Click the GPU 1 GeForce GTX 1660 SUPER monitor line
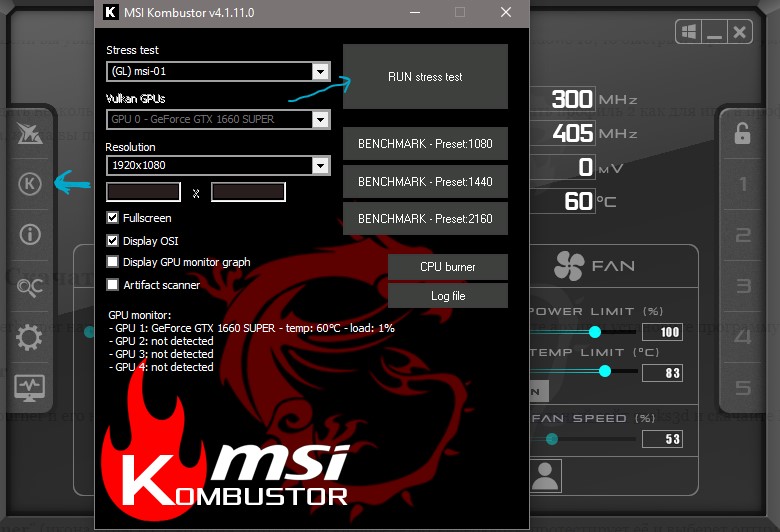Image resolution: width=780 pixels, height=532 pixels. (252, 328)
